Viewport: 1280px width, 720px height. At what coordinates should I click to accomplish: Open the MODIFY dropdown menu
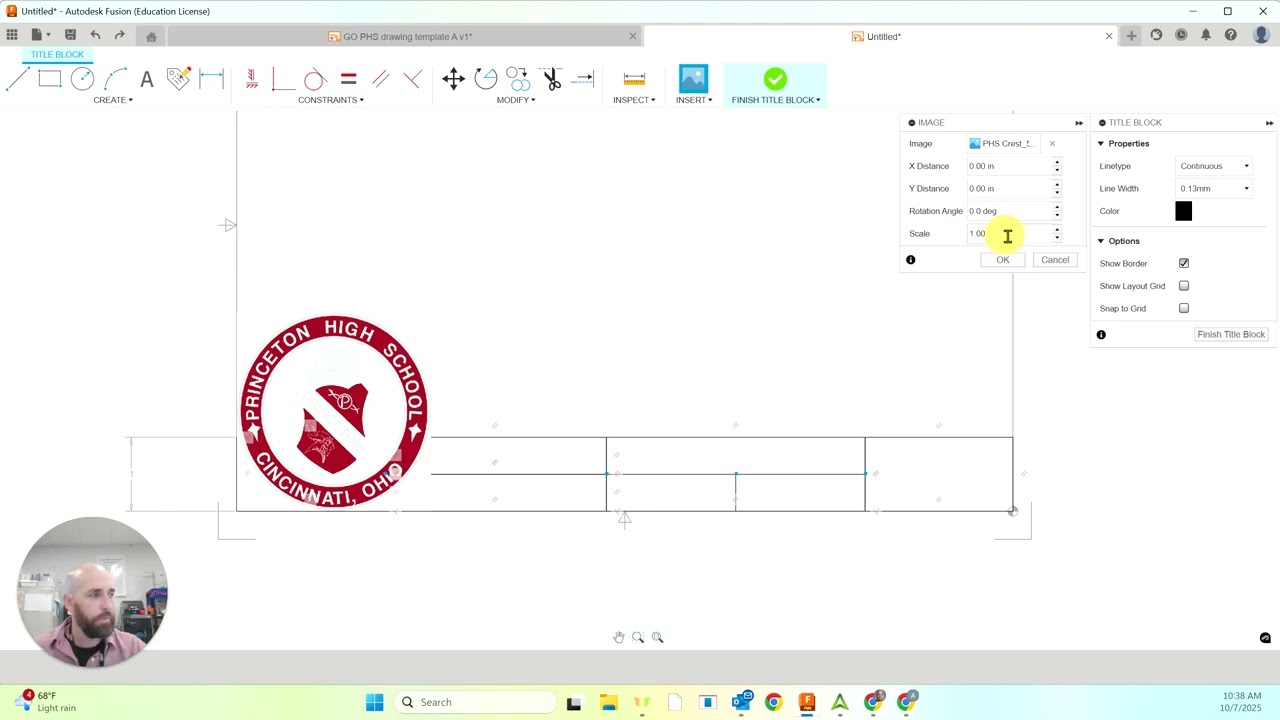coord(516,100)
